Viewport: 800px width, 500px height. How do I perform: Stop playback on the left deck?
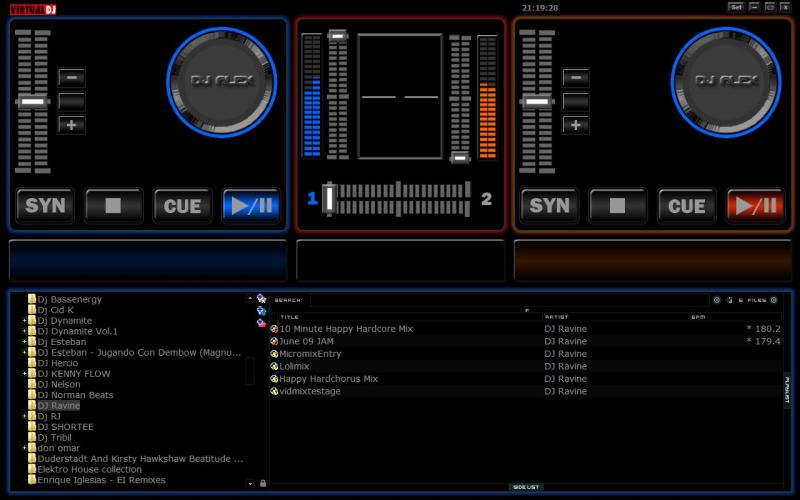coord(114,206)
